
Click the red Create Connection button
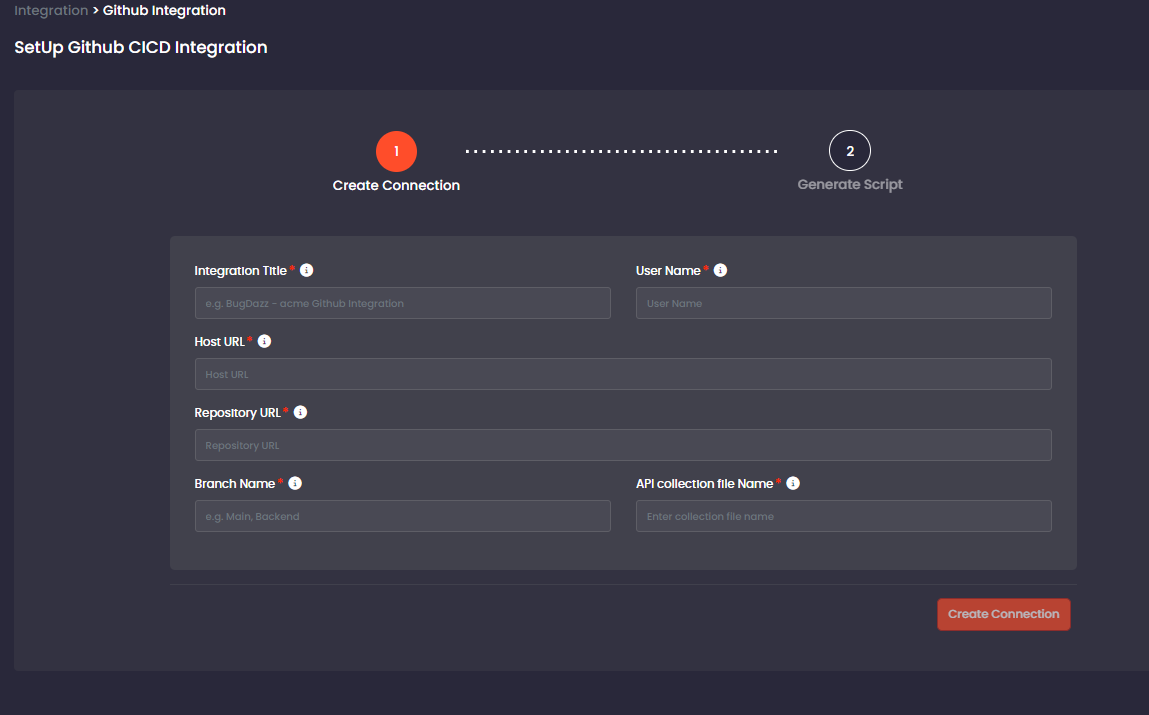click(x=1003, y=615)
